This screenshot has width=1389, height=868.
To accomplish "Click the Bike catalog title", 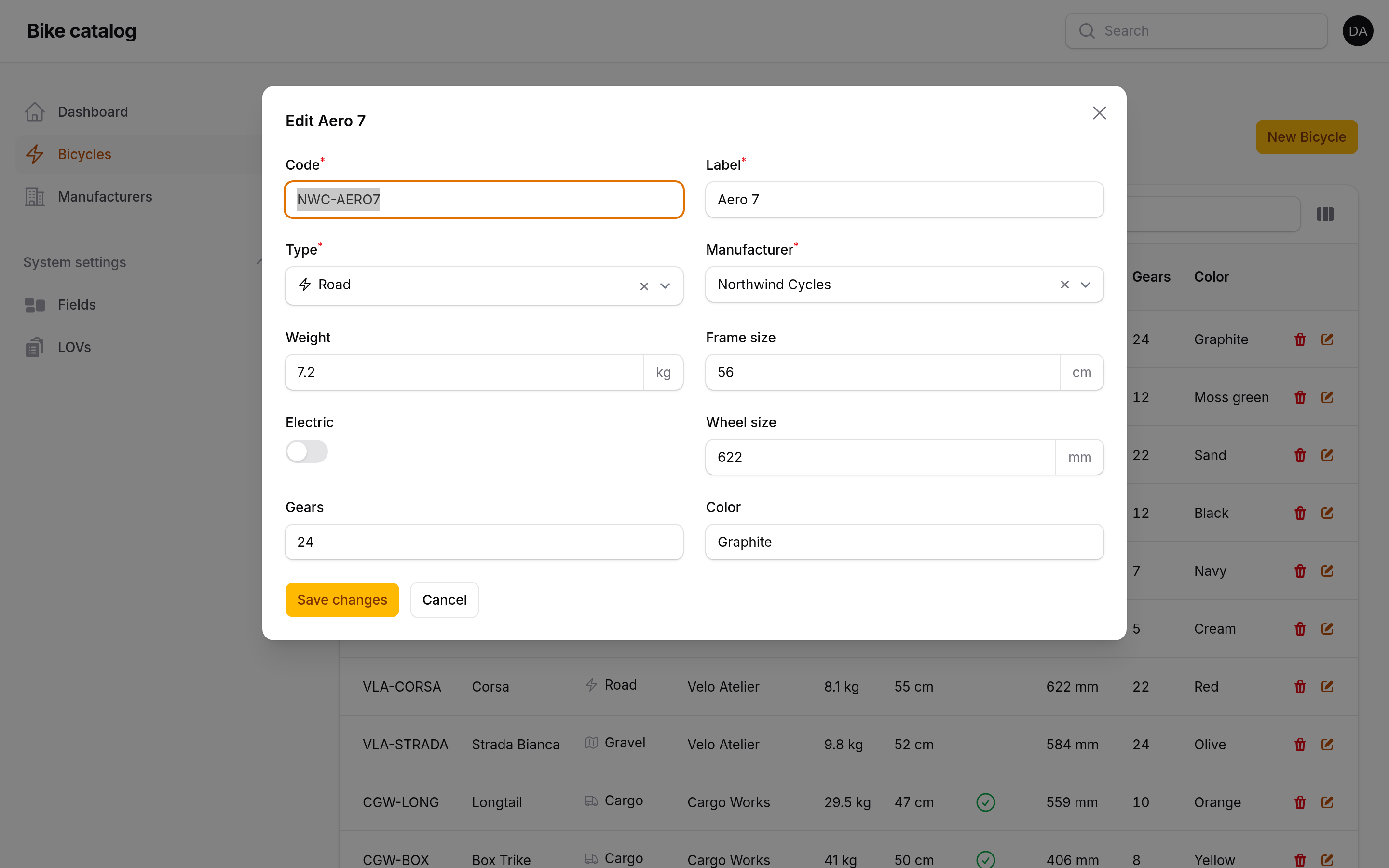I will (82, 31).
